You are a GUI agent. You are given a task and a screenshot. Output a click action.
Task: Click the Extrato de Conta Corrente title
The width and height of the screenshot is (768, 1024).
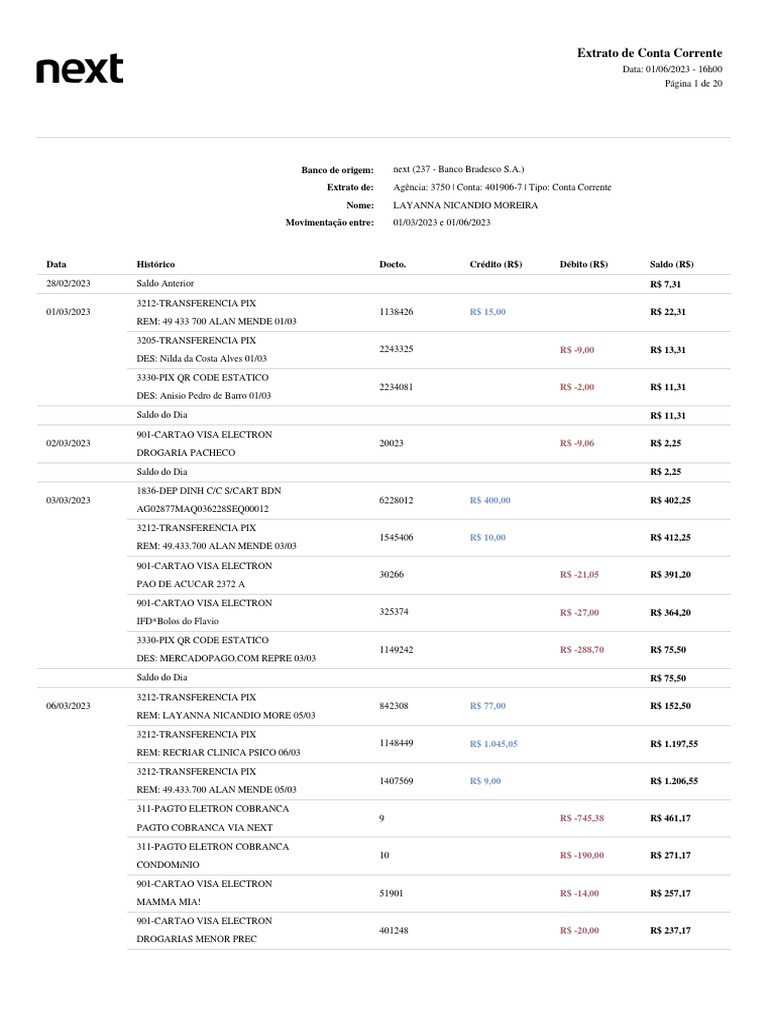pos(649,52)
